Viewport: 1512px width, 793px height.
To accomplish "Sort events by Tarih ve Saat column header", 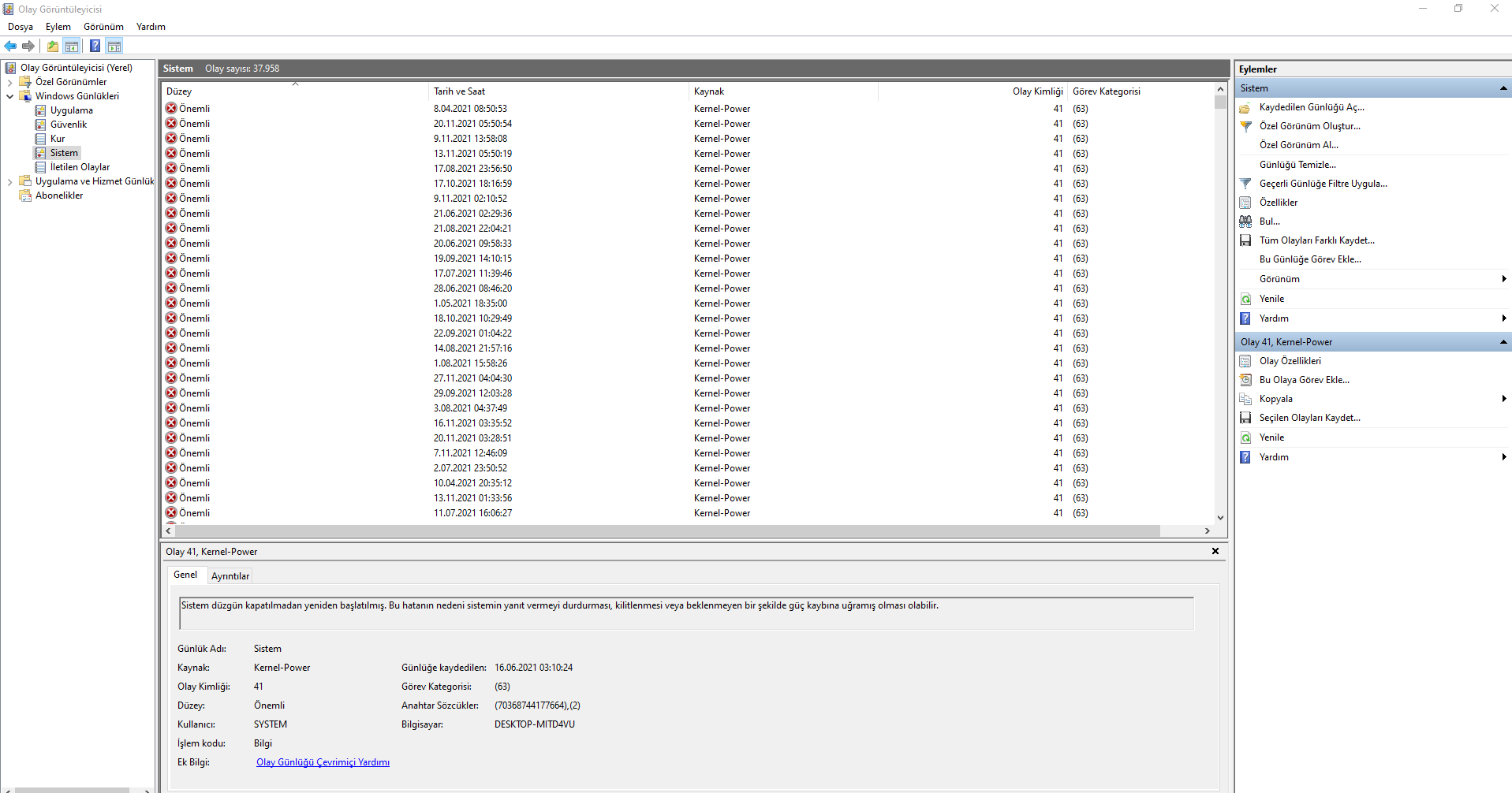I will tap(559, 91).
